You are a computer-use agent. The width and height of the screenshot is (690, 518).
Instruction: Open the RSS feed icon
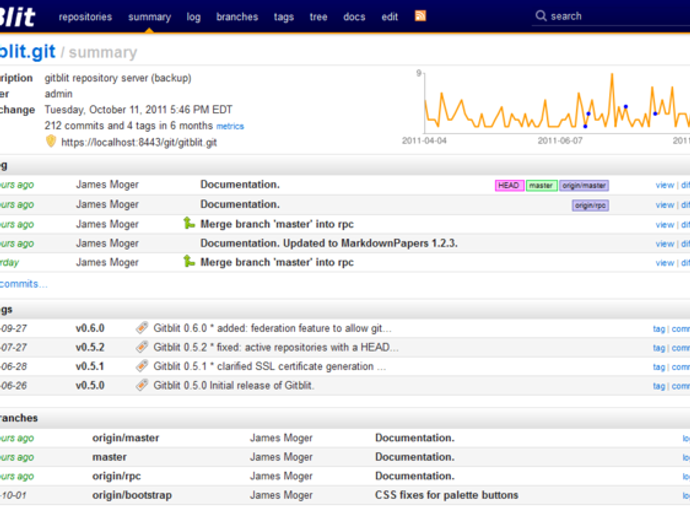420,16
